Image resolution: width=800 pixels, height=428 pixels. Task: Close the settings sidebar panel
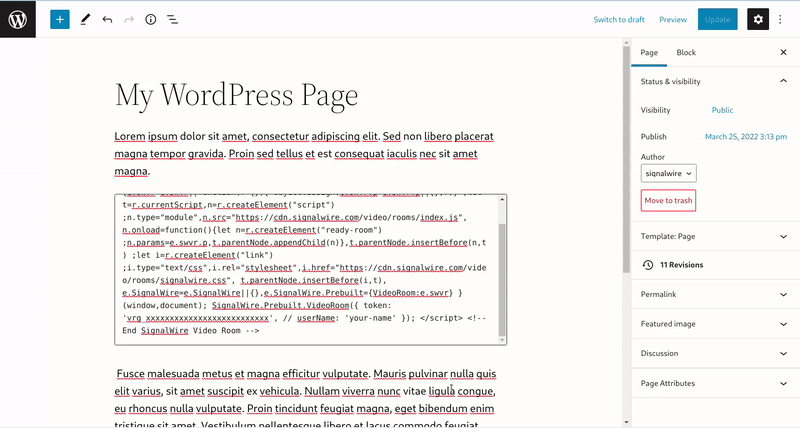(783, 52)
